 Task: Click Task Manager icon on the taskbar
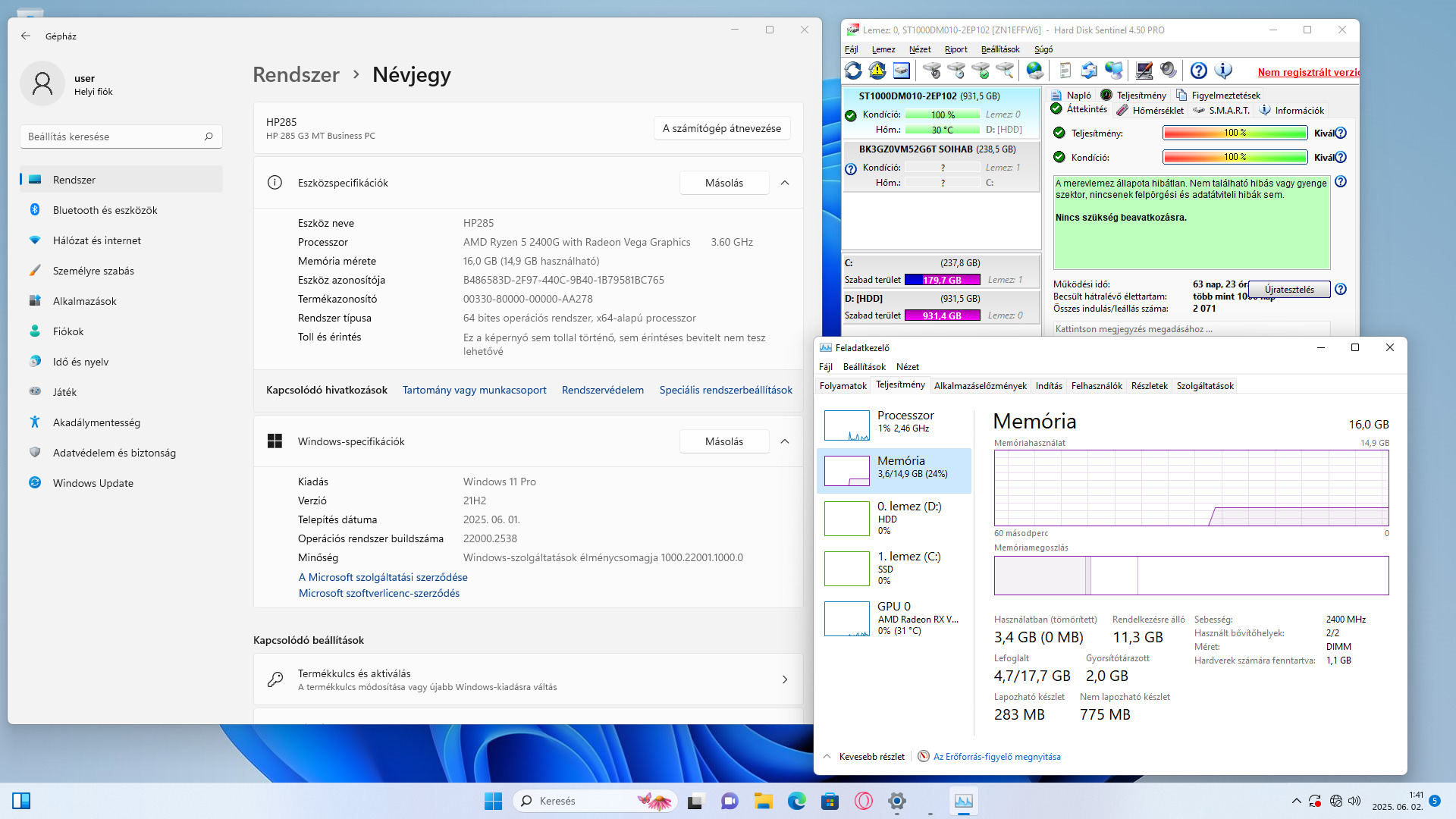click(x=963, y=801)
